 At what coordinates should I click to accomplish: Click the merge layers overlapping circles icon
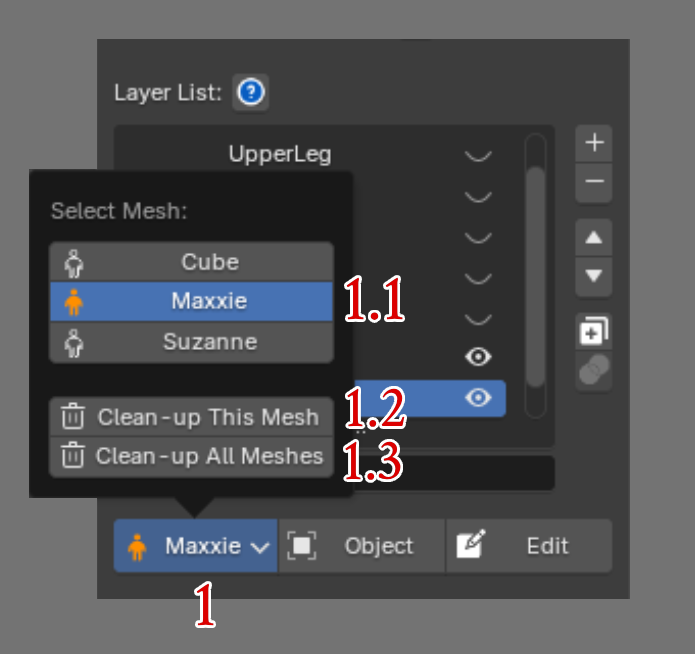coord(594,370)
